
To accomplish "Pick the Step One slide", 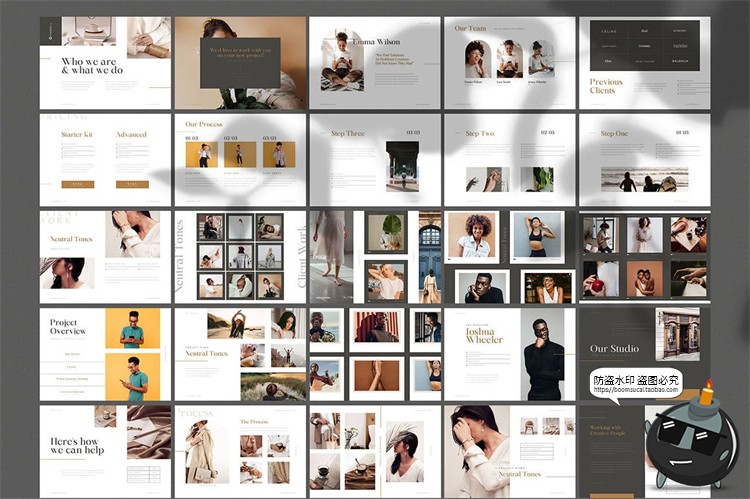I will [x=644, y=159].
